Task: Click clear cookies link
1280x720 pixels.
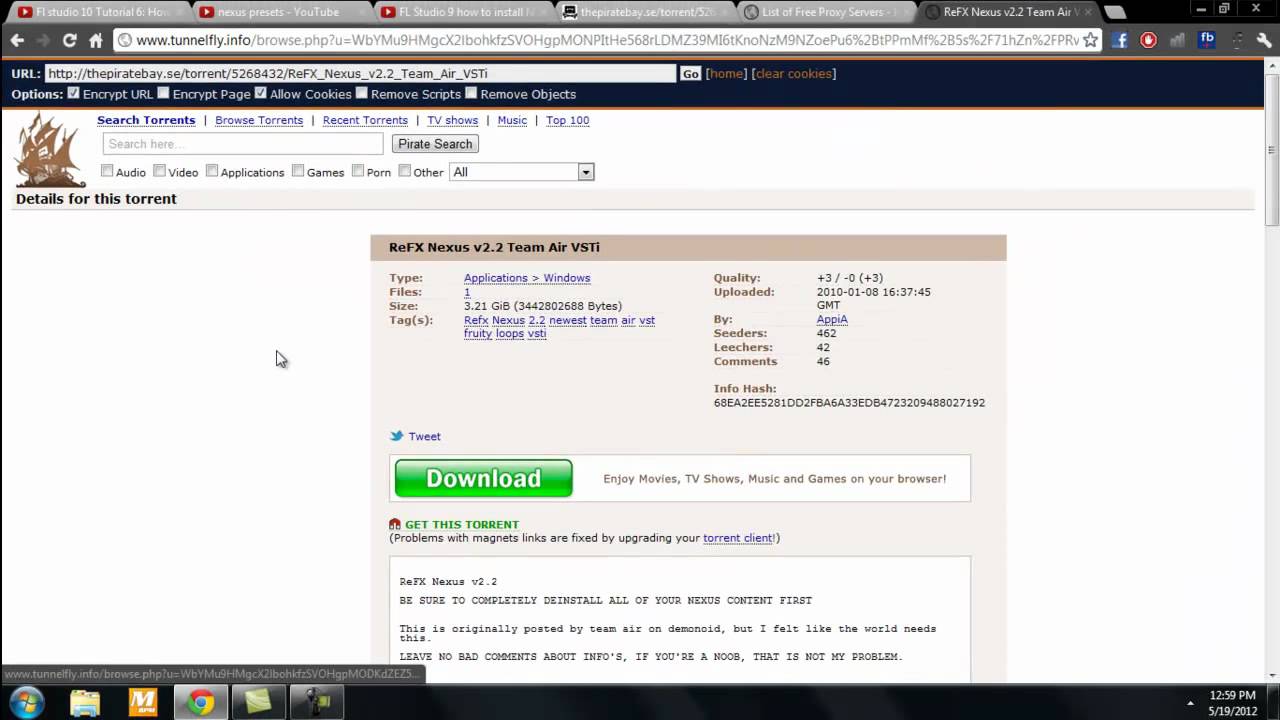Action: coord(794,74)
